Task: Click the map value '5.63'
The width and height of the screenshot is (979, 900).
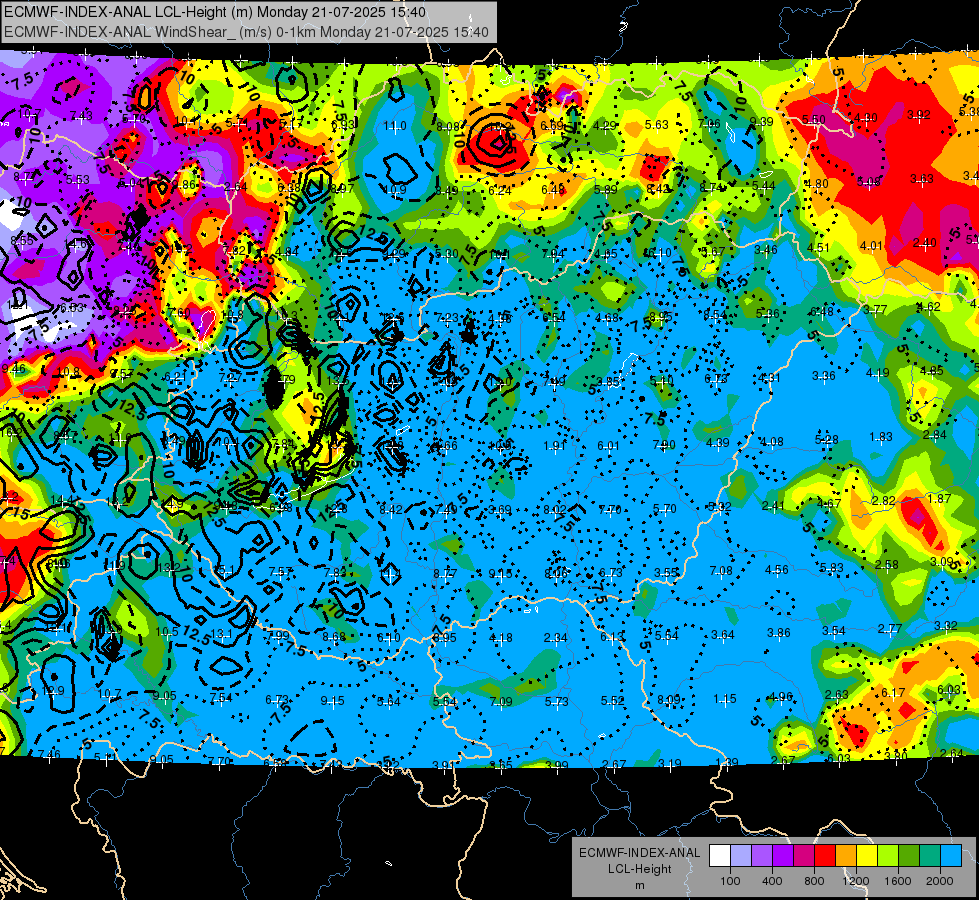Action: [x=657, y=124]
